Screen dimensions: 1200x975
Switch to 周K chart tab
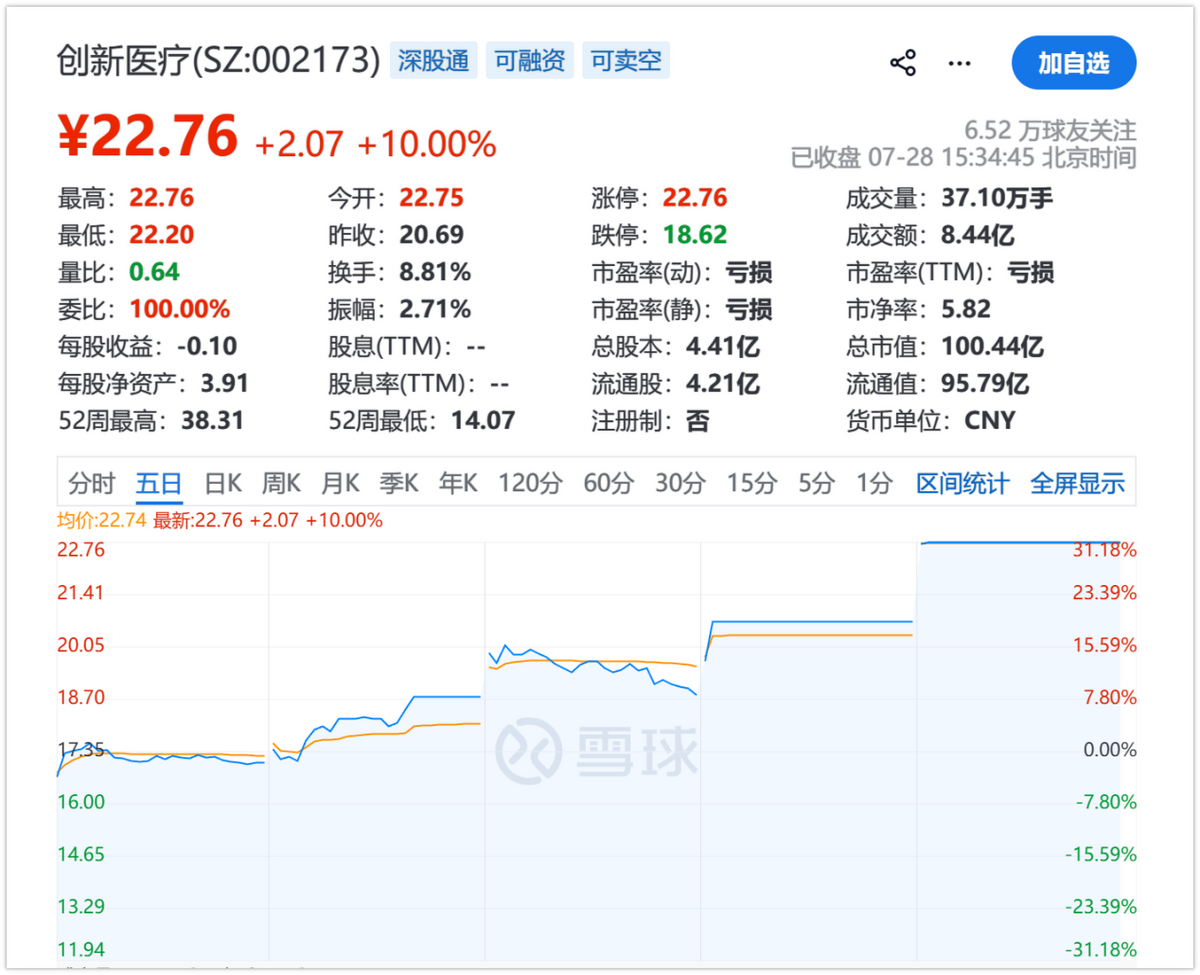pyautogui.click(x=281, y=484)
